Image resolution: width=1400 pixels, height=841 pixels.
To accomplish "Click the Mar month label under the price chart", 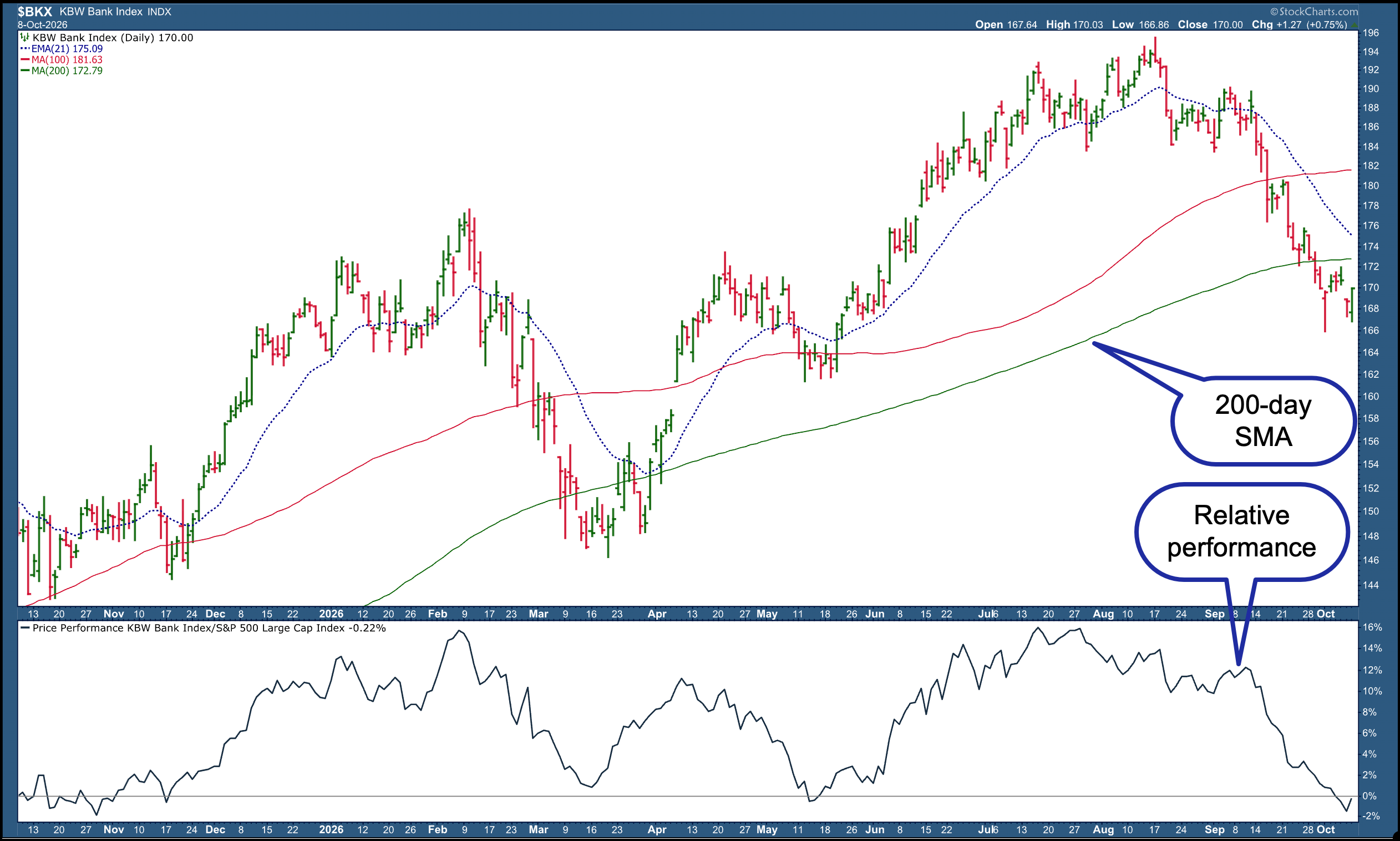I will point(538,614).
